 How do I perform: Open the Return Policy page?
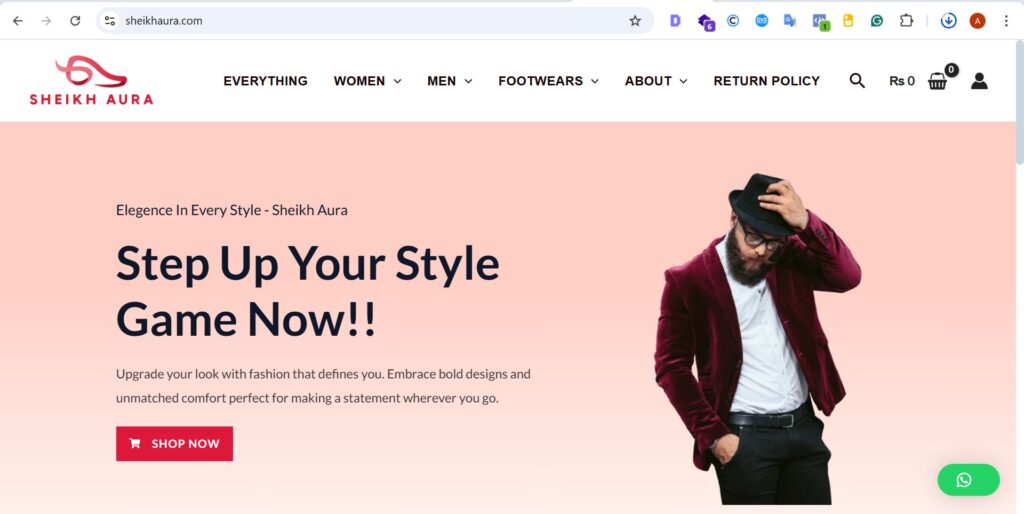pos(766,81)
